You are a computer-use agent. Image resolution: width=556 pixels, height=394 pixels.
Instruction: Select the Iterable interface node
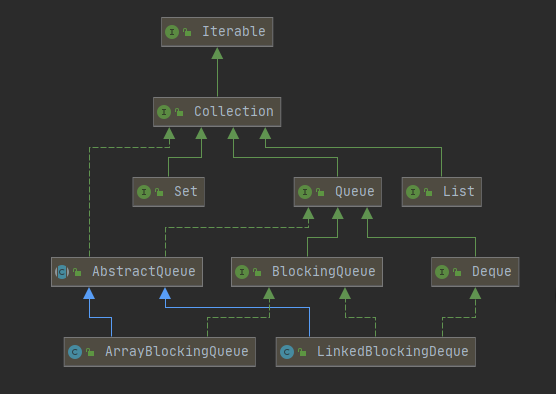pos(217,32)
